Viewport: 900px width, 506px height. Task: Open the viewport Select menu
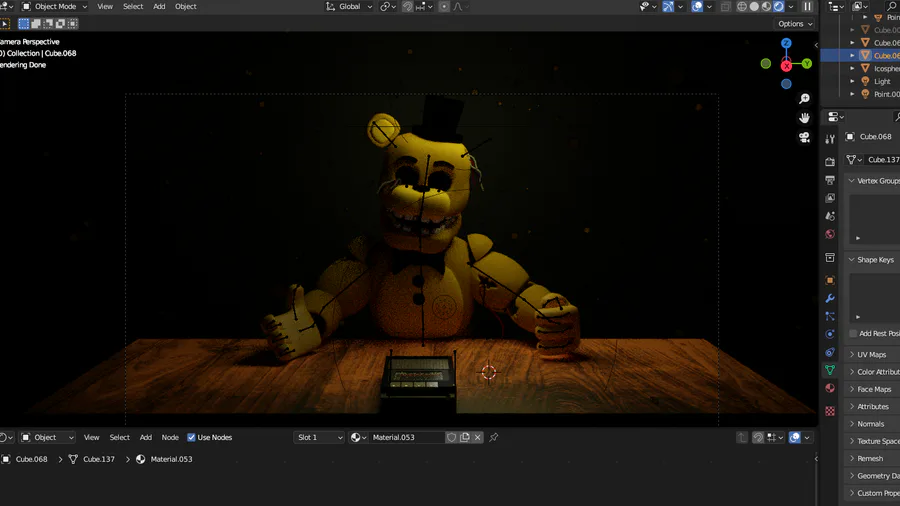(x=133, y=6)
